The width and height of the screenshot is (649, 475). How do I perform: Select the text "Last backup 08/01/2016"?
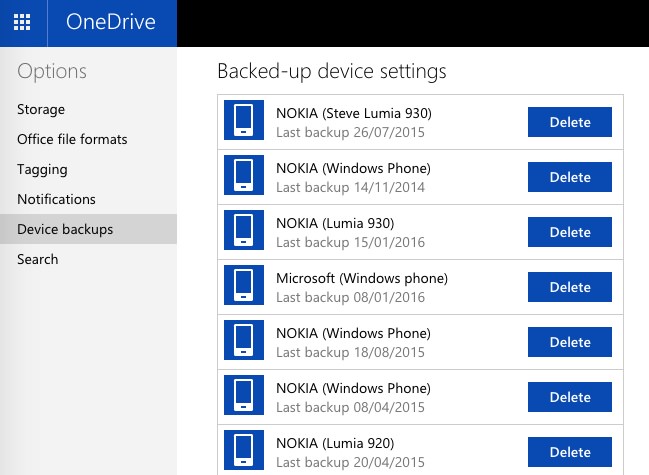click(350, 297)
